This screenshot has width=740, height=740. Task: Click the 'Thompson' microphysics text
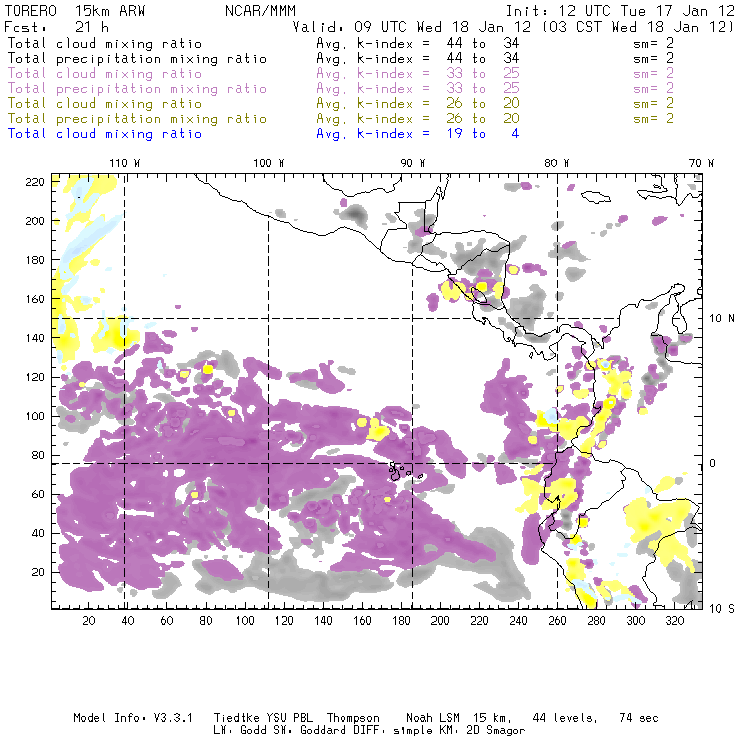click(x=353, y=718)
